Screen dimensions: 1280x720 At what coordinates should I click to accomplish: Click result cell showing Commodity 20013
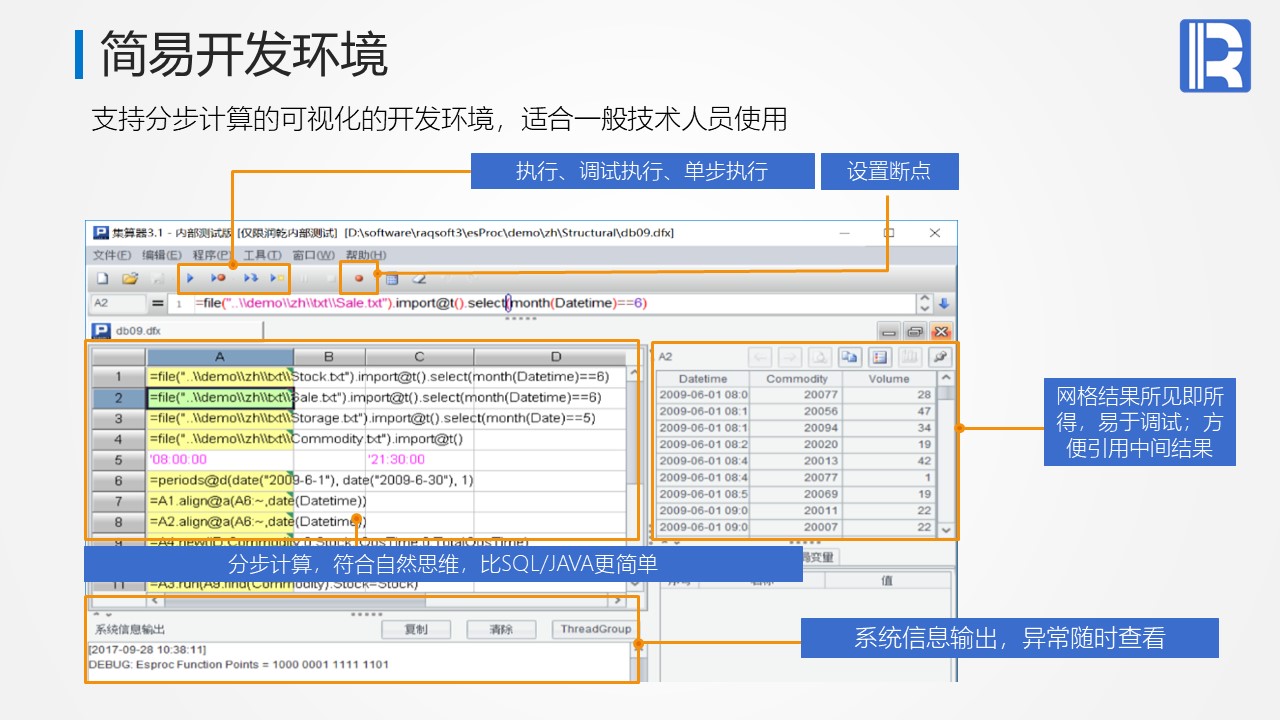(x=797, y=461)
